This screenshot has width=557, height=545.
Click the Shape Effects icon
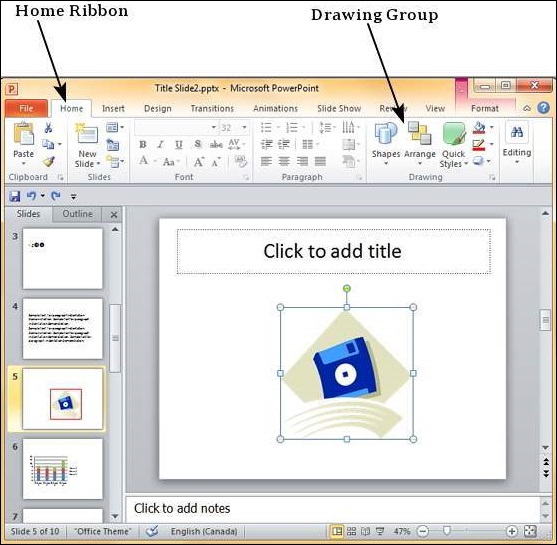tap(478, 161)
